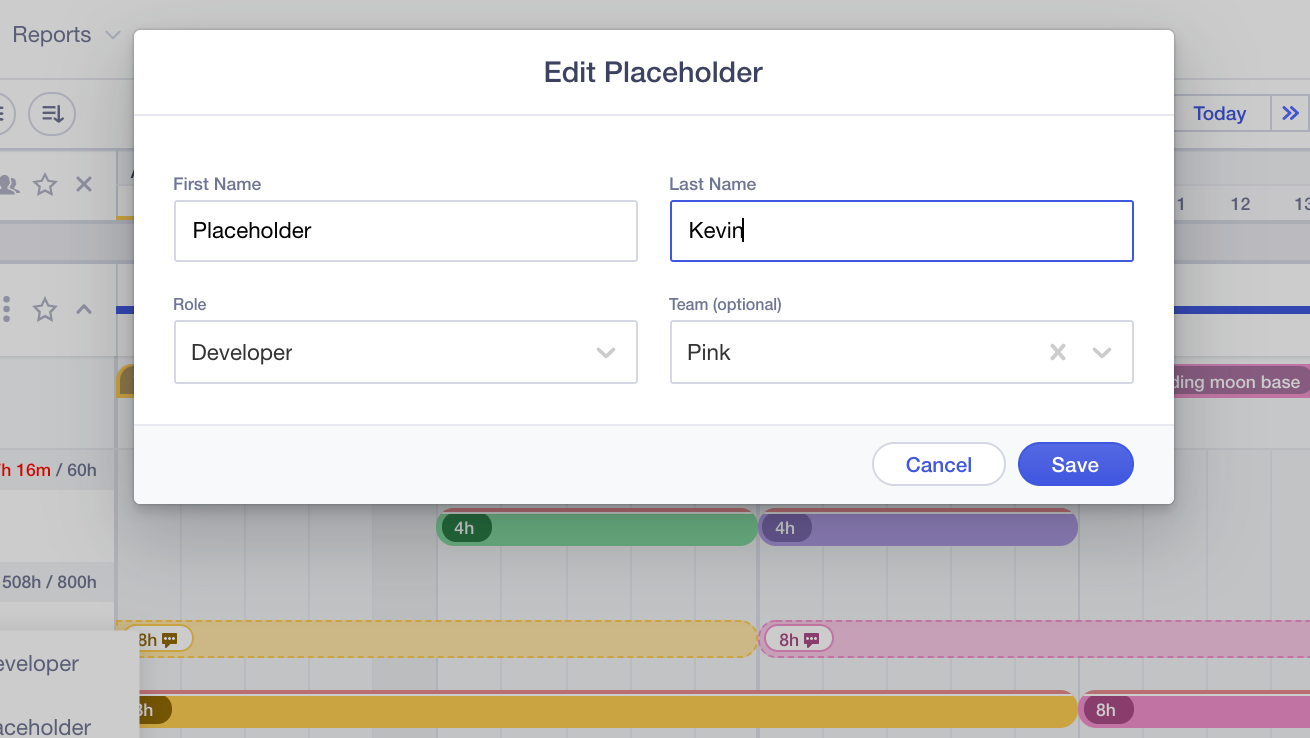Cancel editing the placeholder
The width and height of the screenshot is (1310, 738).
click(x=938, y=464)
